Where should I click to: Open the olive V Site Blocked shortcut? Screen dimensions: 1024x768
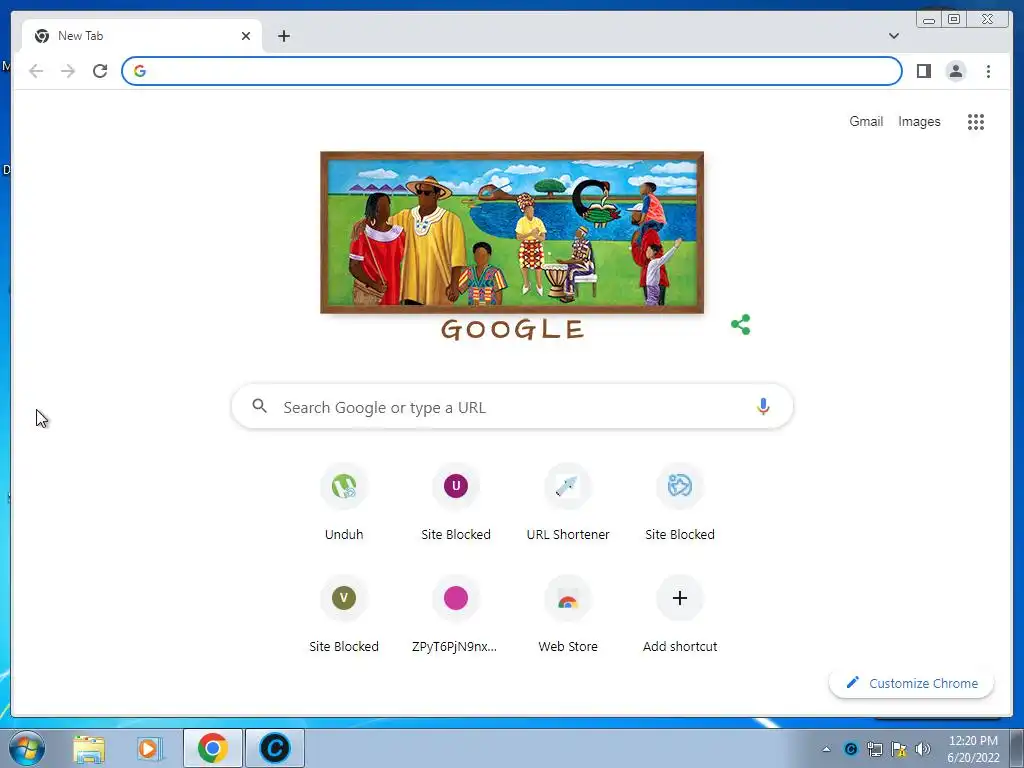[x=344, y=615]
